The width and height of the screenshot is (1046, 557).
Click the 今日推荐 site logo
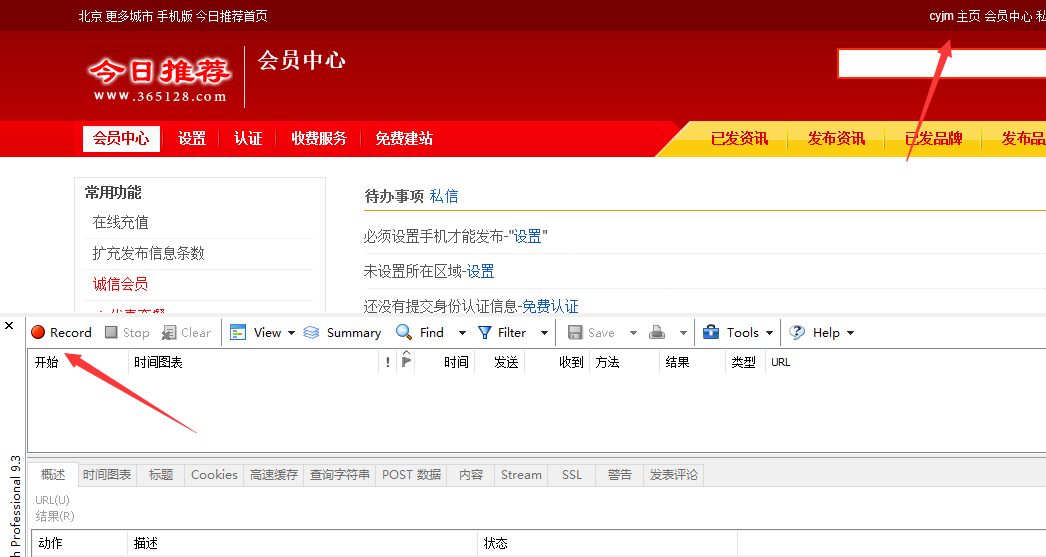[x=160, y=79]
